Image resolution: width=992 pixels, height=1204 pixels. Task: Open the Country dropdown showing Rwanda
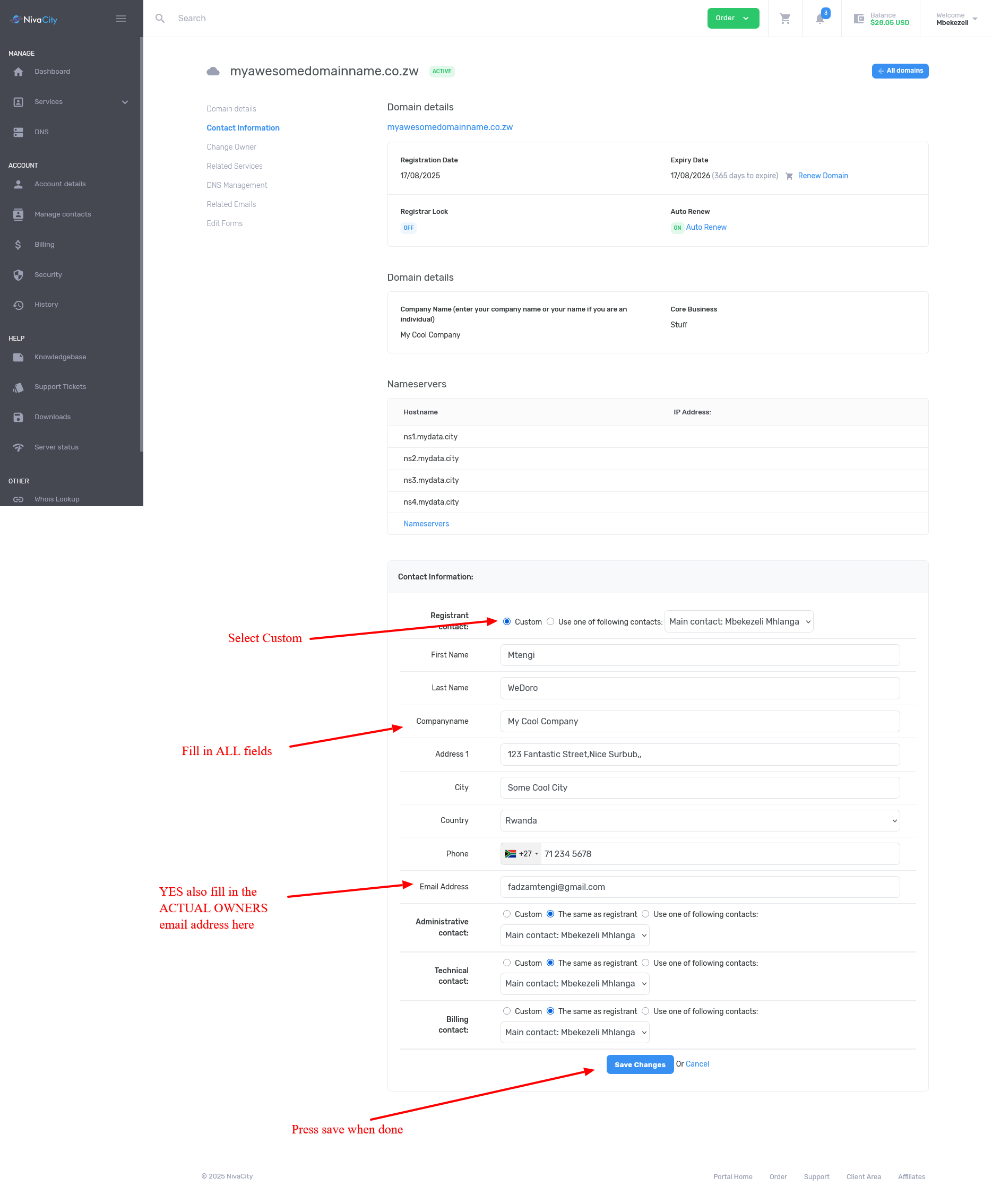coord(700,821)
